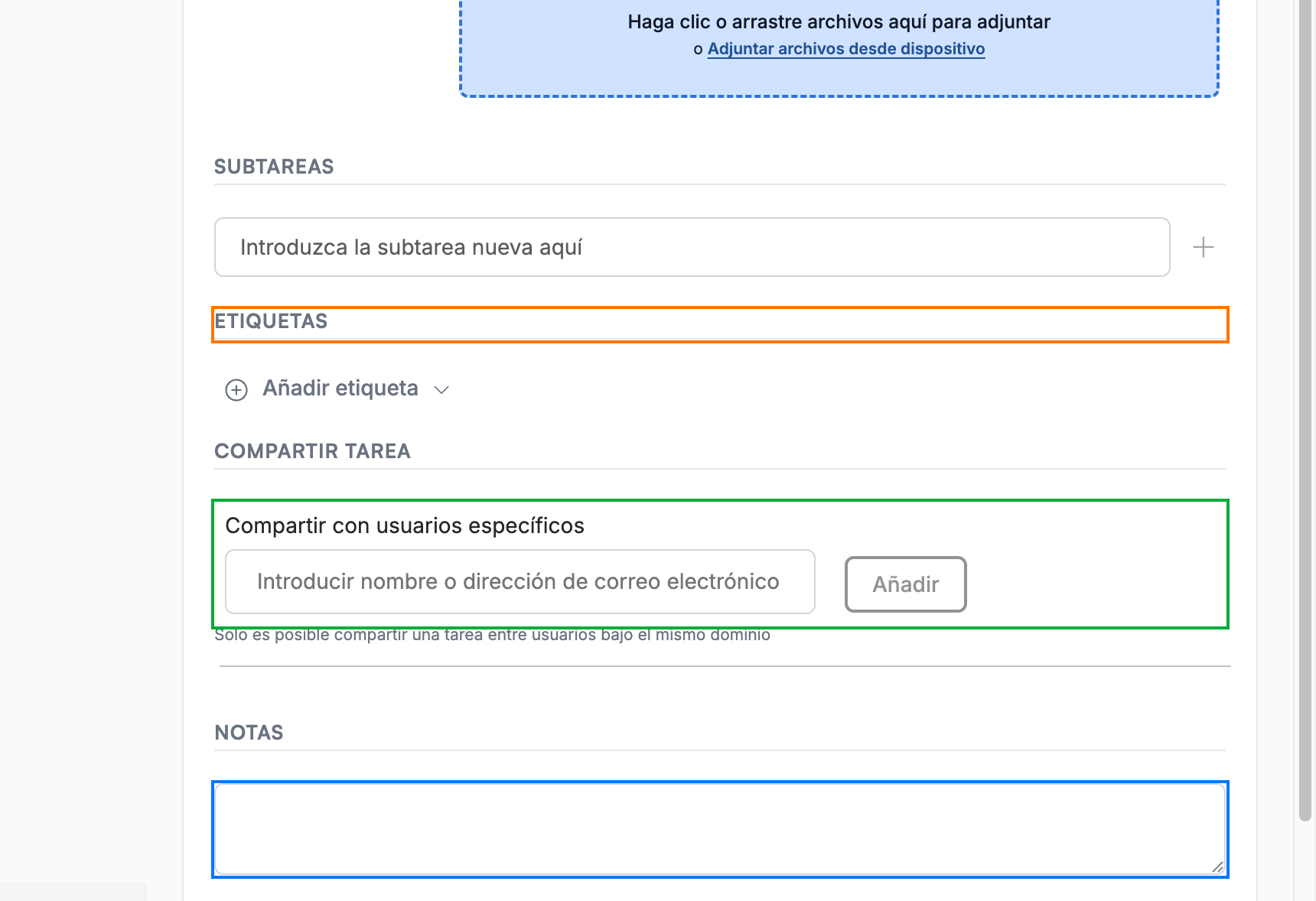Select the ETIQUETAS section heading
Viewport: 1316px width, 901px height.
pyautogui.click(x=271, y=321)
